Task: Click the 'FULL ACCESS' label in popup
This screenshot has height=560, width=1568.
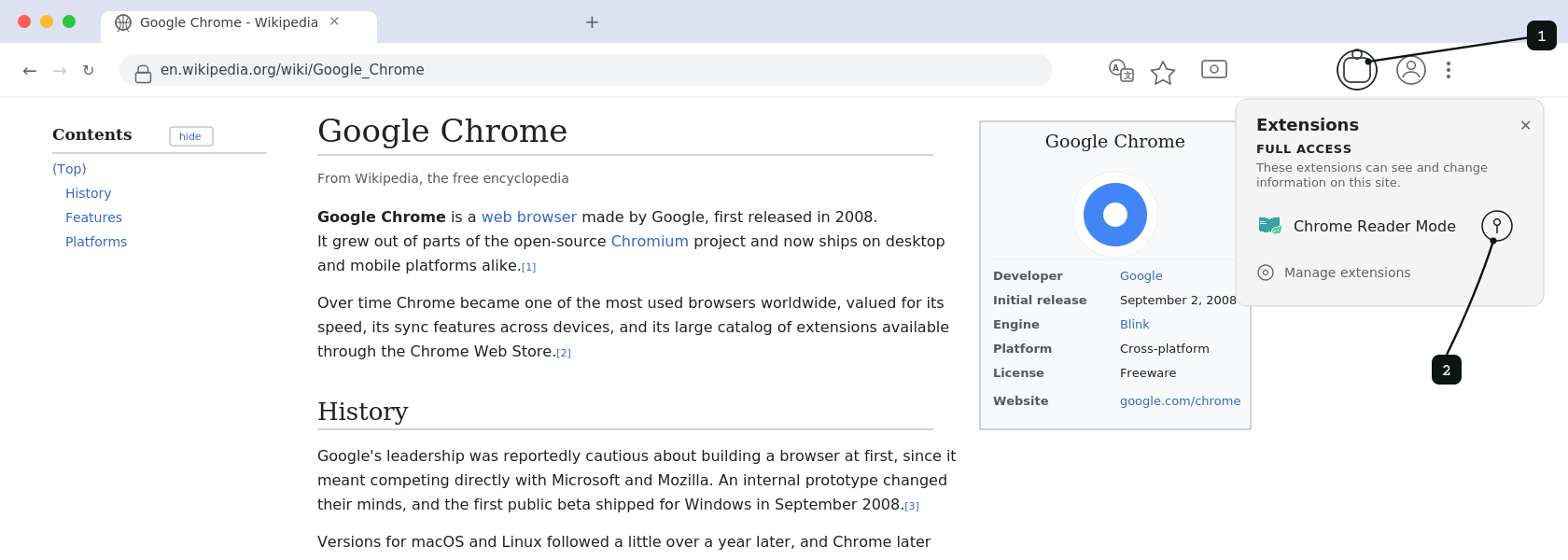Action: pyautogui.click(x=1304, y=148)
